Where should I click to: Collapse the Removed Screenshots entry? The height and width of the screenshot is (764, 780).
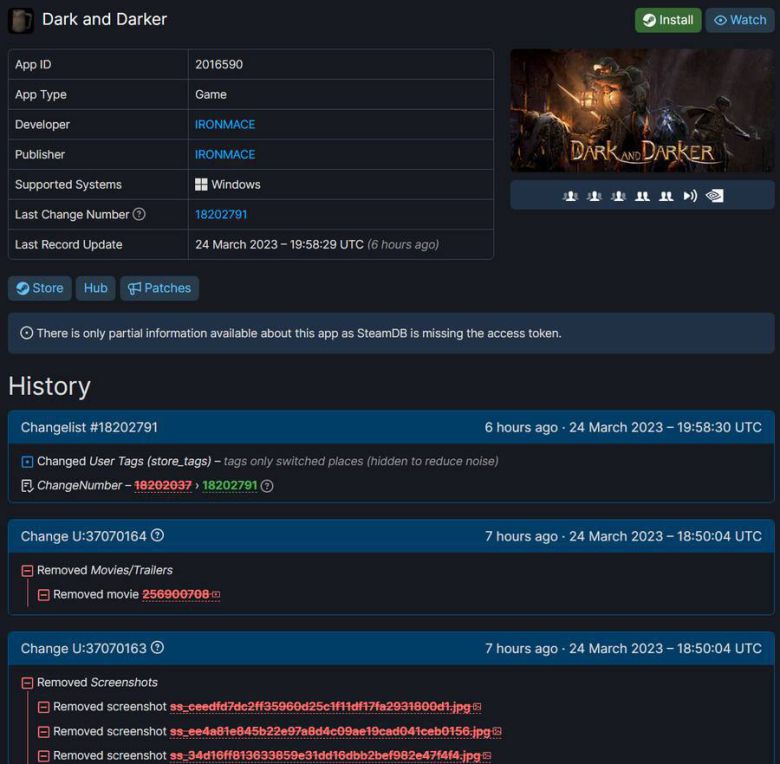point(27,683)
